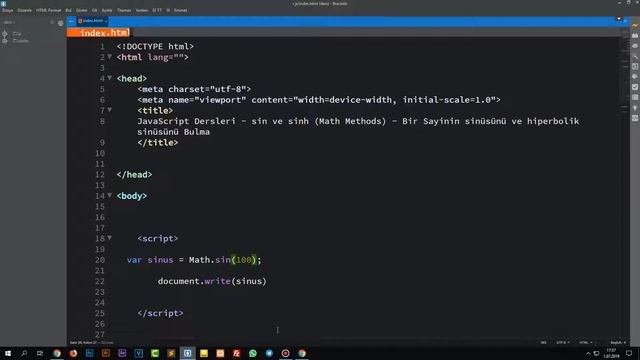Open the HTML Format menu
Image resolution: width=640 pixels, height=360 pixels.
tap(48, 10)
